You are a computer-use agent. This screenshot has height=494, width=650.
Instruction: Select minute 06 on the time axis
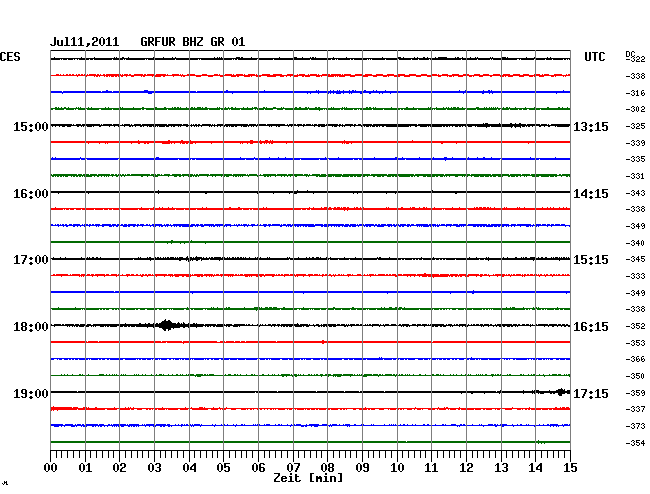tap(258, 468)
